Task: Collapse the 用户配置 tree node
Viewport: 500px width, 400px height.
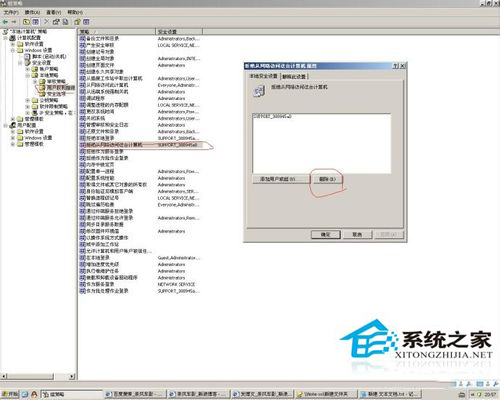Action: tap(6, 125)
